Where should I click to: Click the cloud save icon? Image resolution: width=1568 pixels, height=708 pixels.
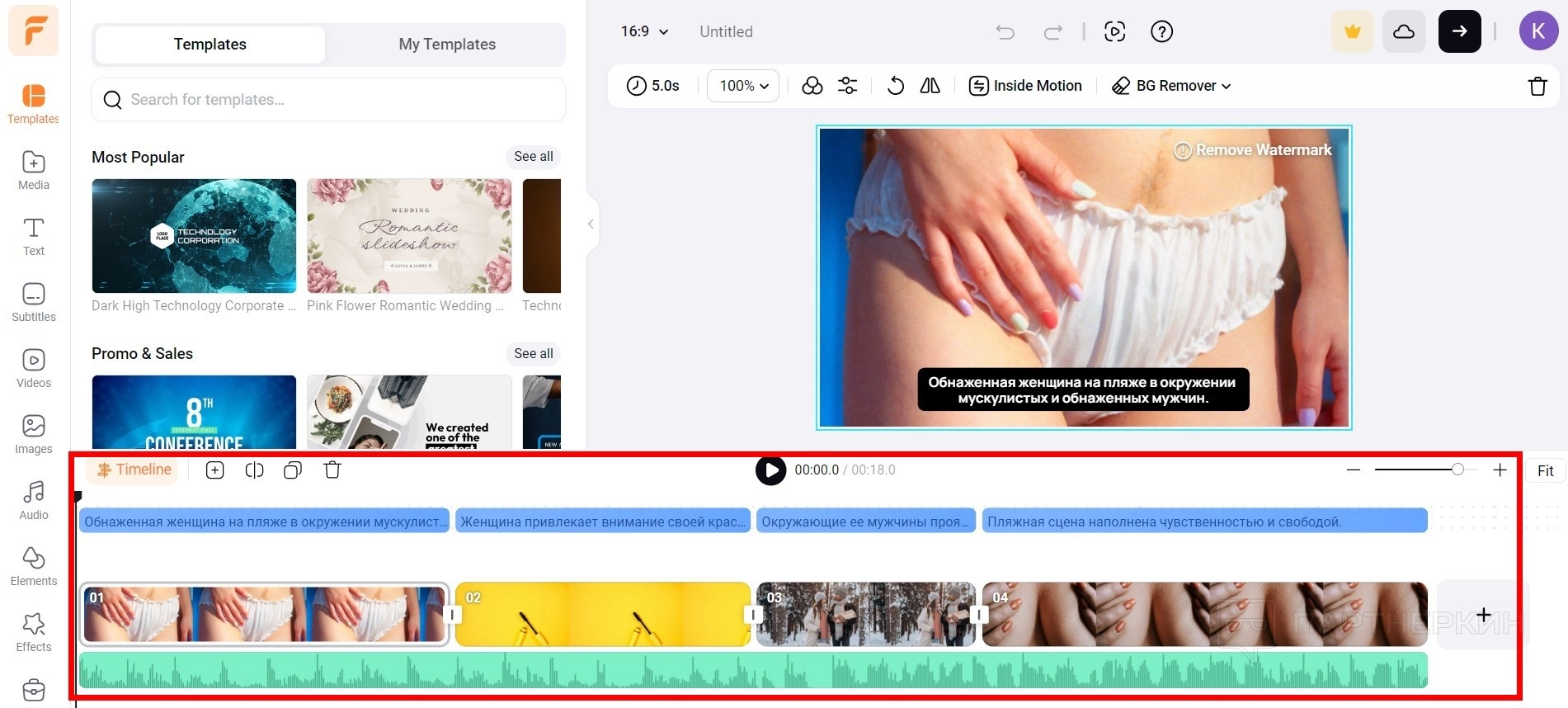1404,31
